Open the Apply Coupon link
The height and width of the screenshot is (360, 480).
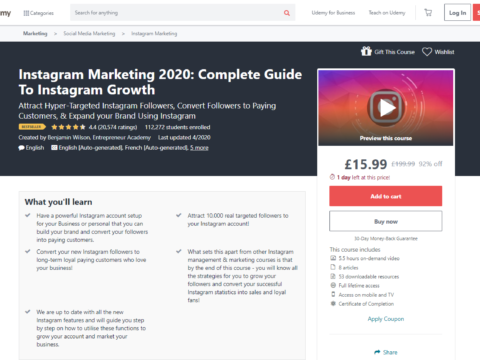tap(386, 319)
